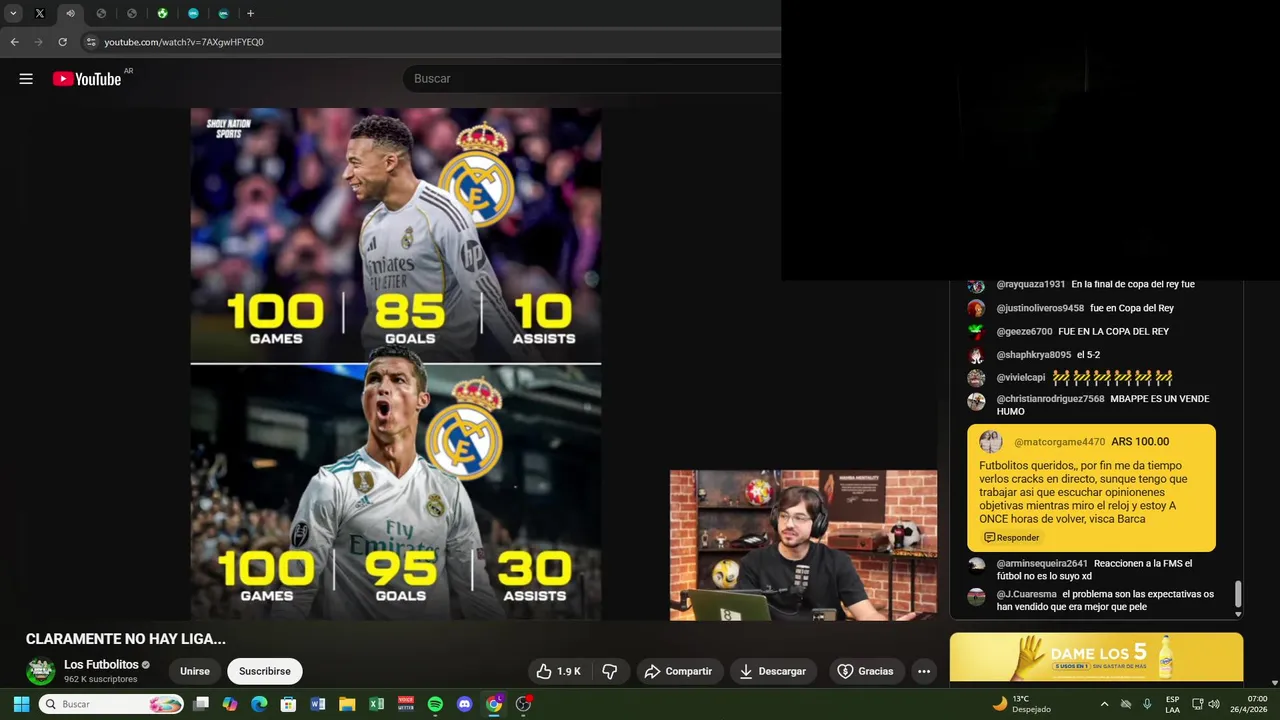Reply to matcorgame4470's Super Chat with Responder
Screen dimensions: 1280x720
[1012, 537]
